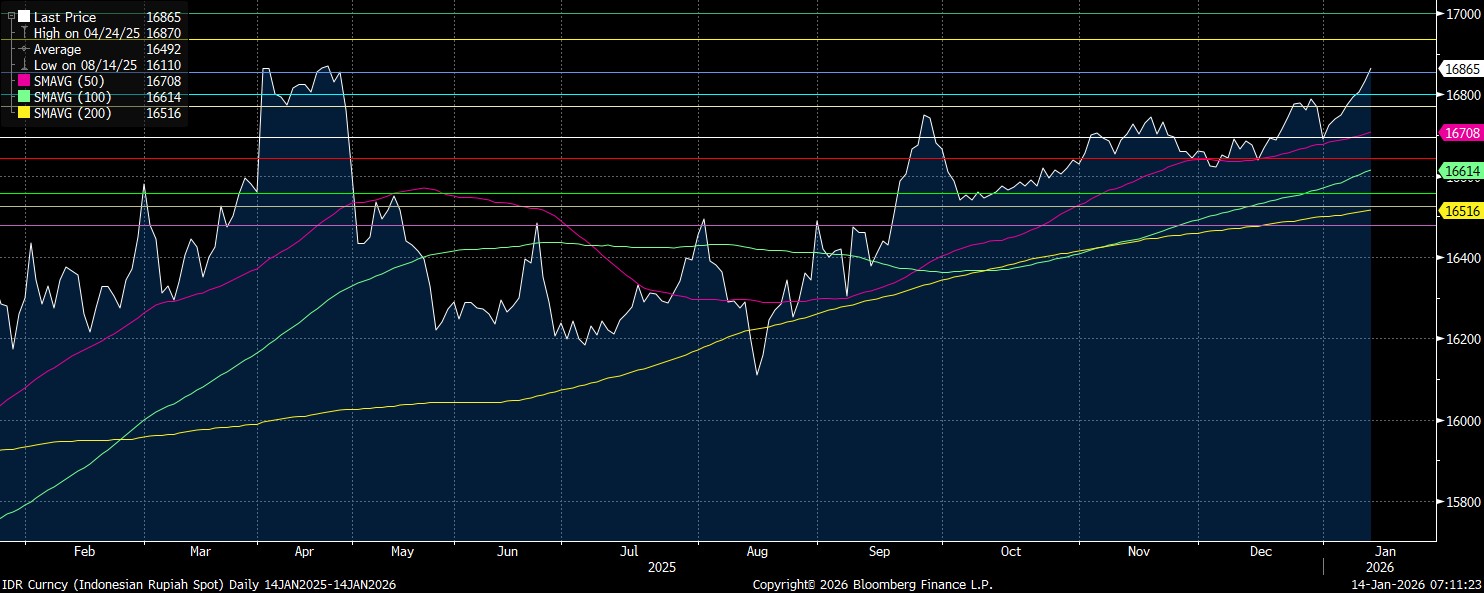The height and width of the screenshot is (593, 1484).
Task: Click the Dec label on the time axis
Action: point(1260,551)
